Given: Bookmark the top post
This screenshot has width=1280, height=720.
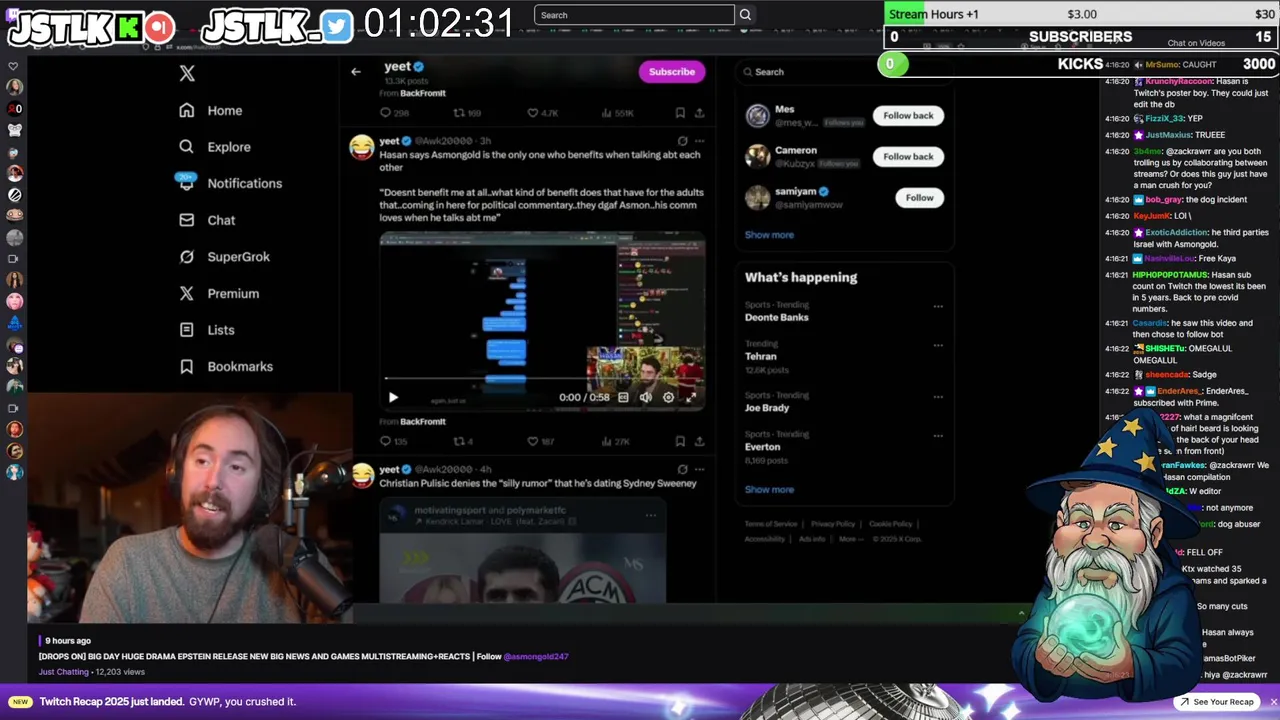Looking at the screenshot, I should 680,114.
